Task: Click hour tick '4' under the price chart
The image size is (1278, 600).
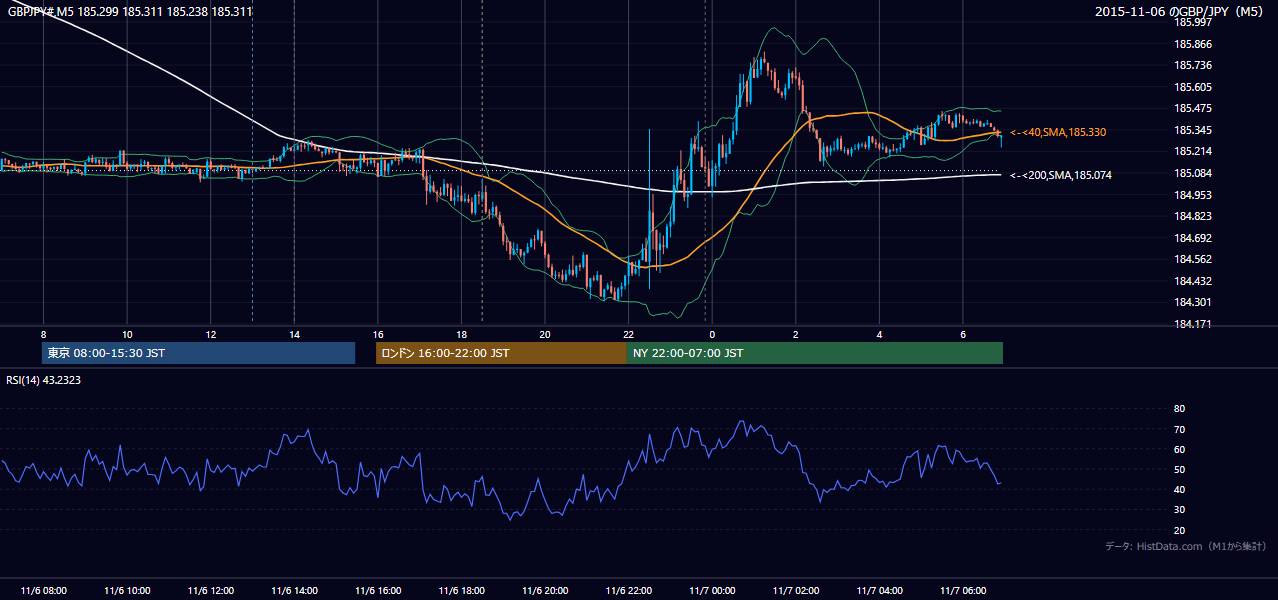Action: (x=879, y=334)
